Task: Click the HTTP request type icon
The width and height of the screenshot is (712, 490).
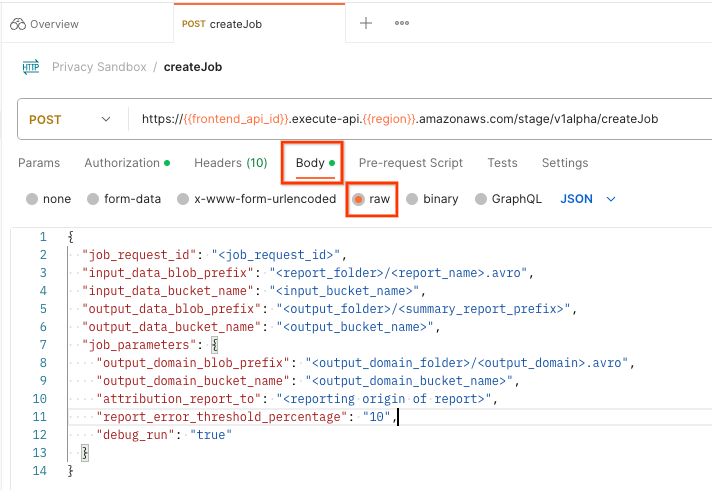Action: click(x=31, y=67)
